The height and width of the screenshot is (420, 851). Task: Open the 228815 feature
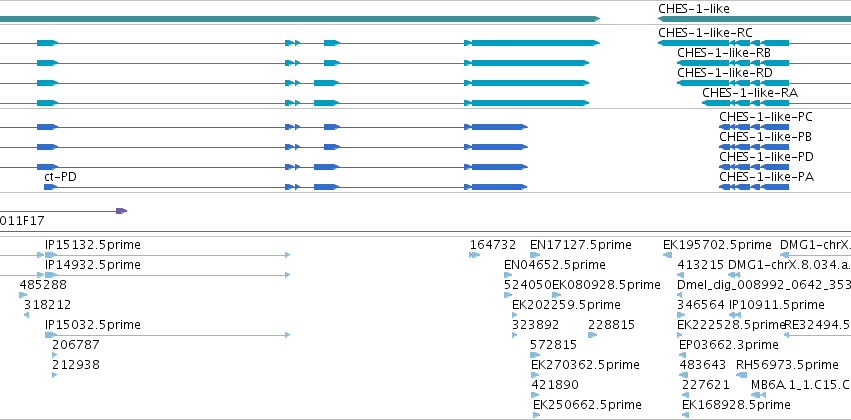[x=611, y=325]
